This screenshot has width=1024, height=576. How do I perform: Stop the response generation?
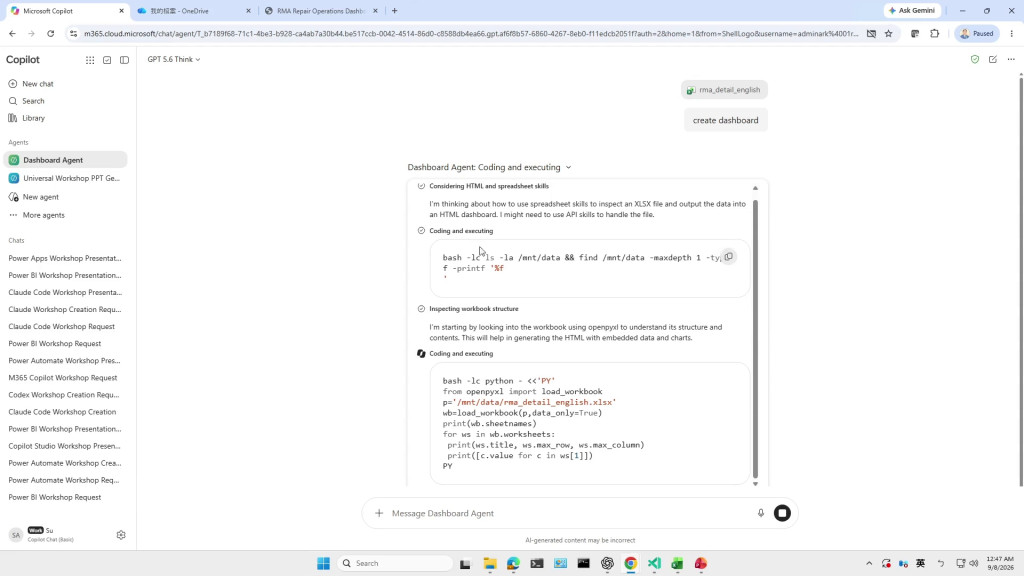coord(782,513)
